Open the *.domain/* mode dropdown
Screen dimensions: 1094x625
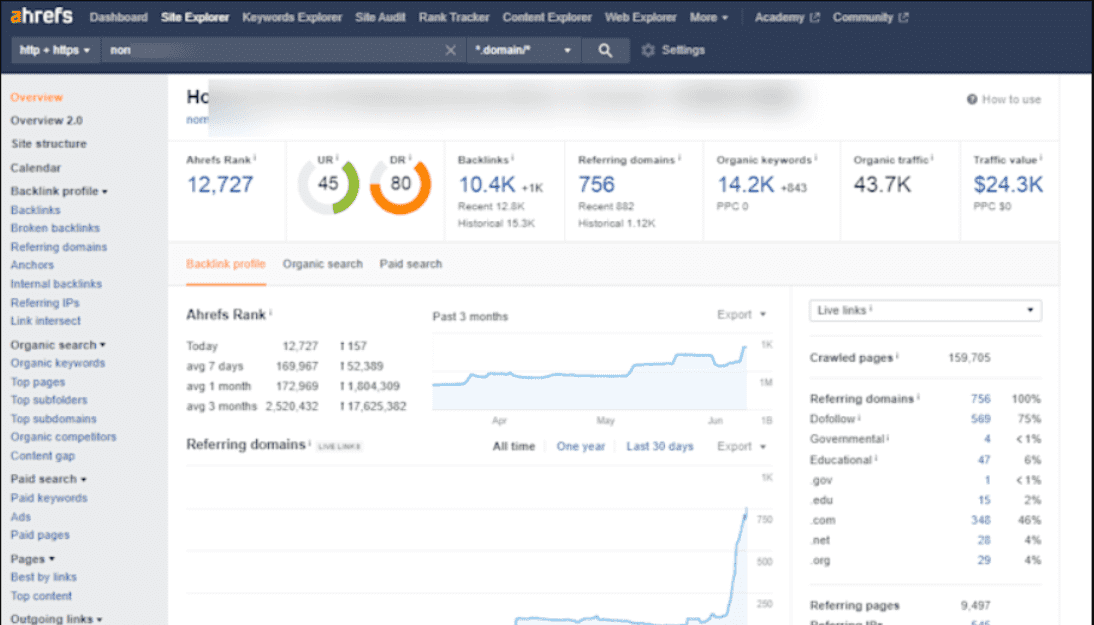pos(525,51)
